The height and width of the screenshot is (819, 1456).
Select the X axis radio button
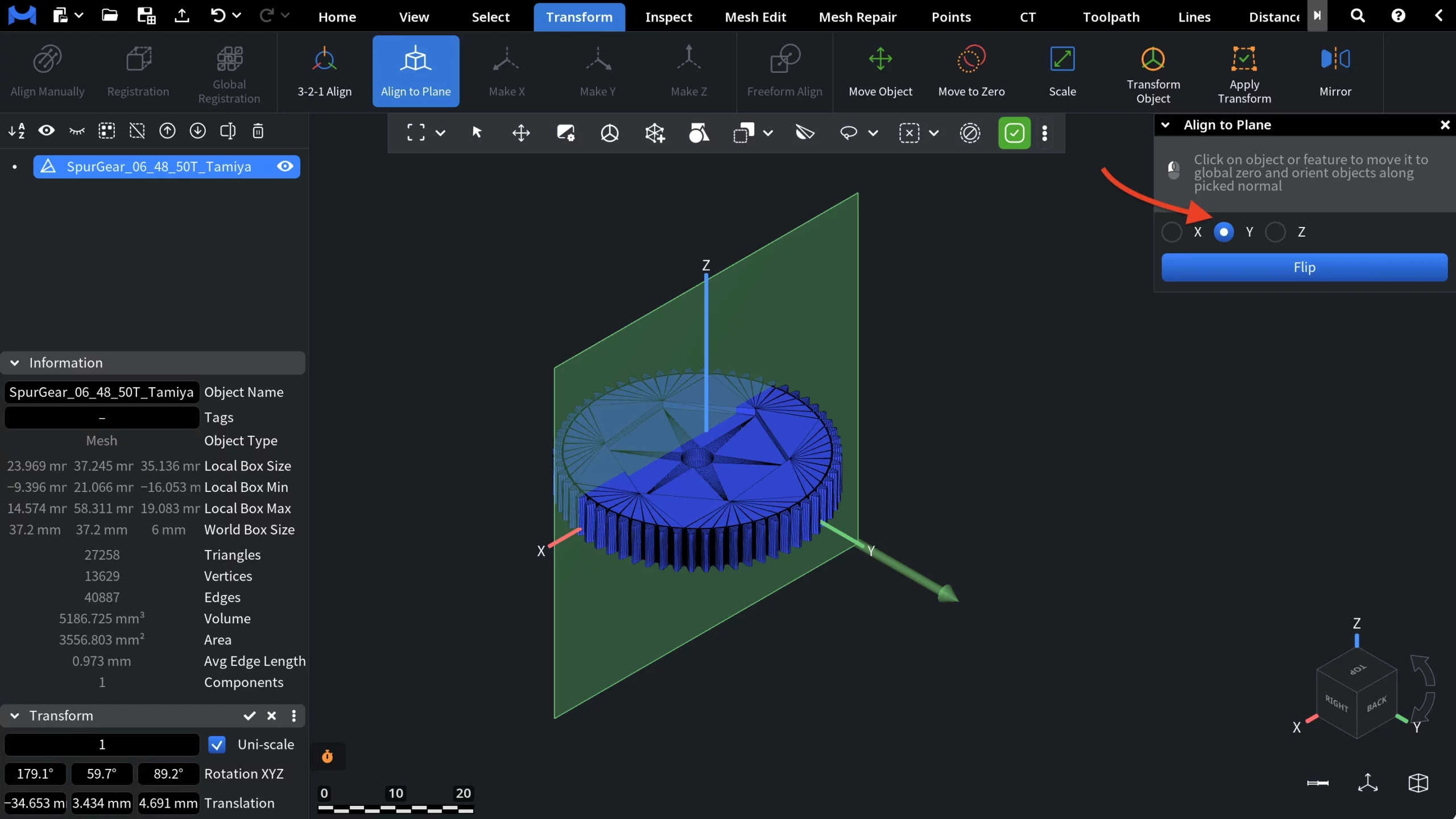click(1172, 232)
